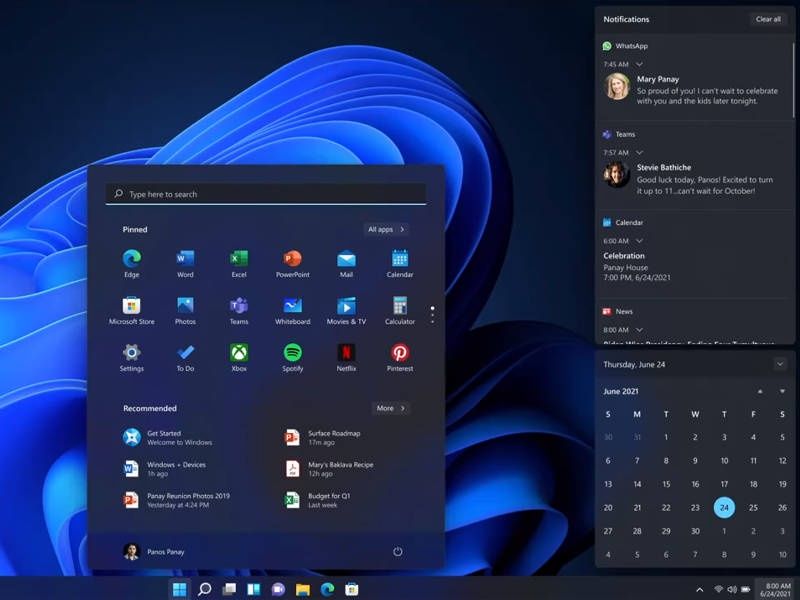
Task: Launch the To Do app
Action: click(185, 357)
